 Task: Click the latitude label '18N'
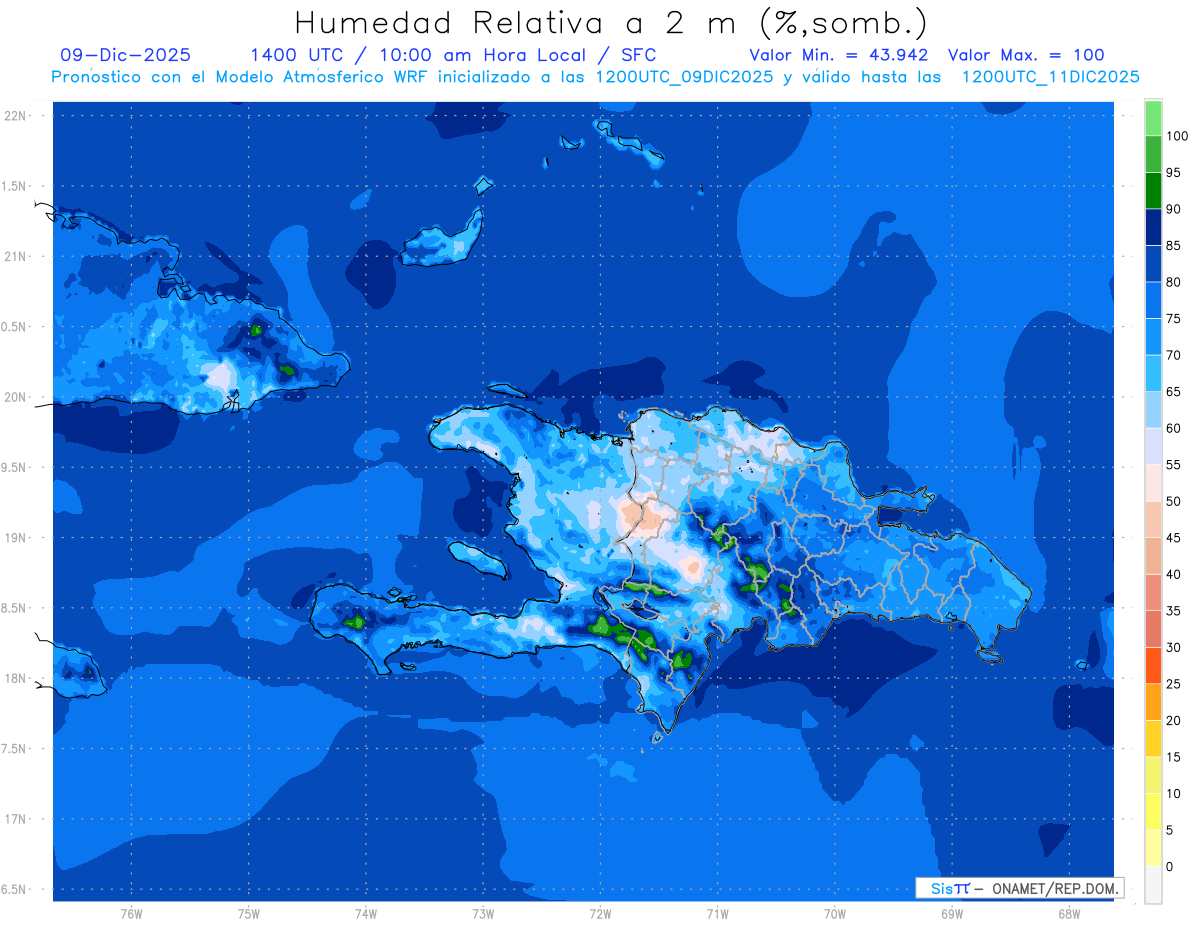pyautogui.click(x=15, y=678)
